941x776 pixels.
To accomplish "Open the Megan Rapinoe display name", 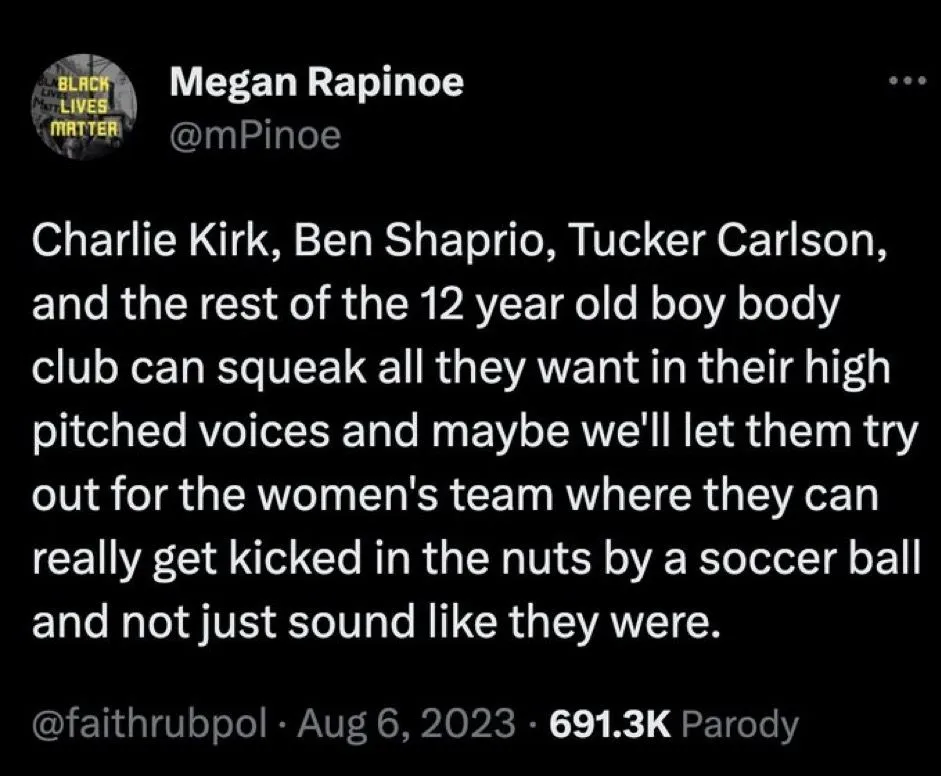I will click(317, 84).
